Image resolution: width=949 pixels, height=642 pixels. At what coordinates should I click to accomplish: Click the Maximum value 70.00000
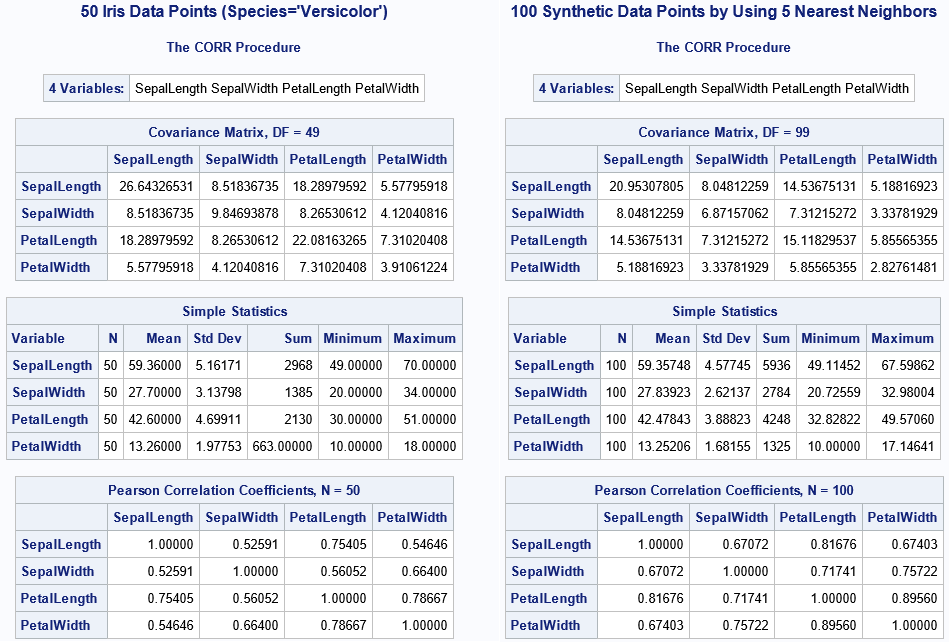point(424,365)
